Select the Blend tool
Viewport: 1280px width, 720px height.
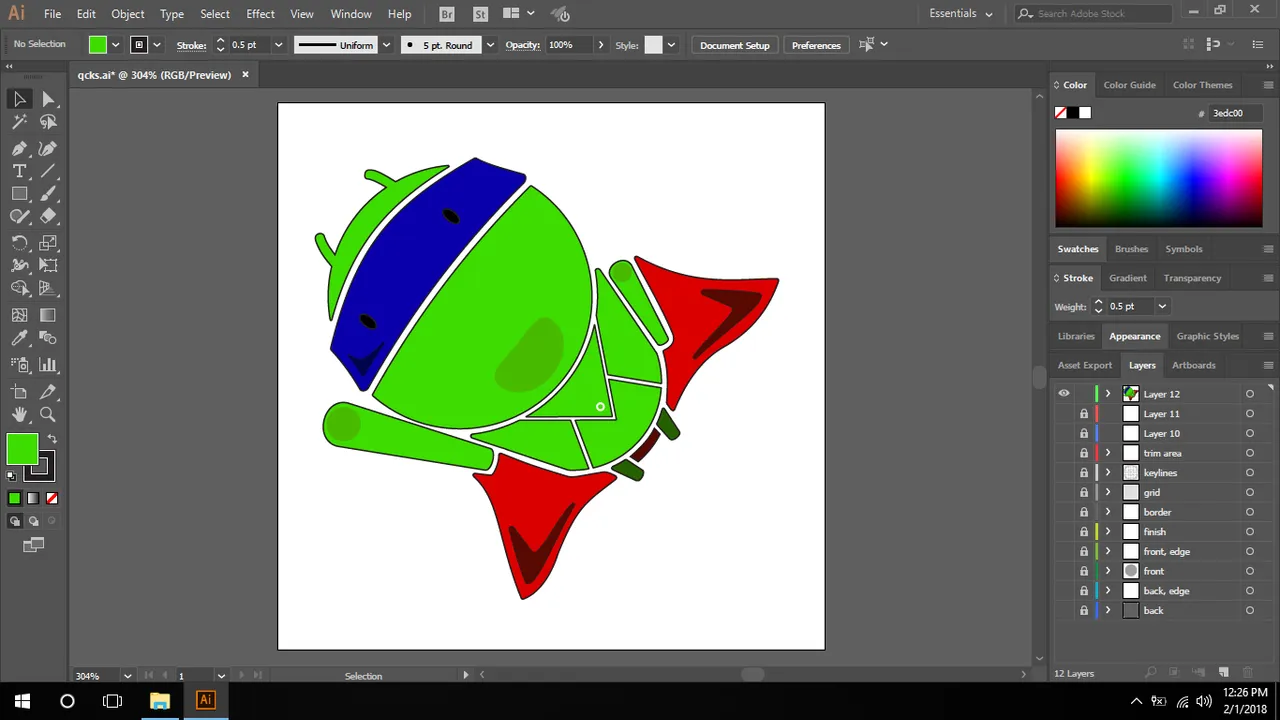pos(48,338)
